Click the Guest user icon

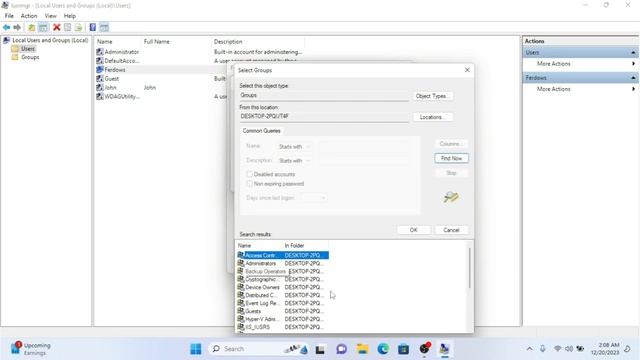click(100, 79)
